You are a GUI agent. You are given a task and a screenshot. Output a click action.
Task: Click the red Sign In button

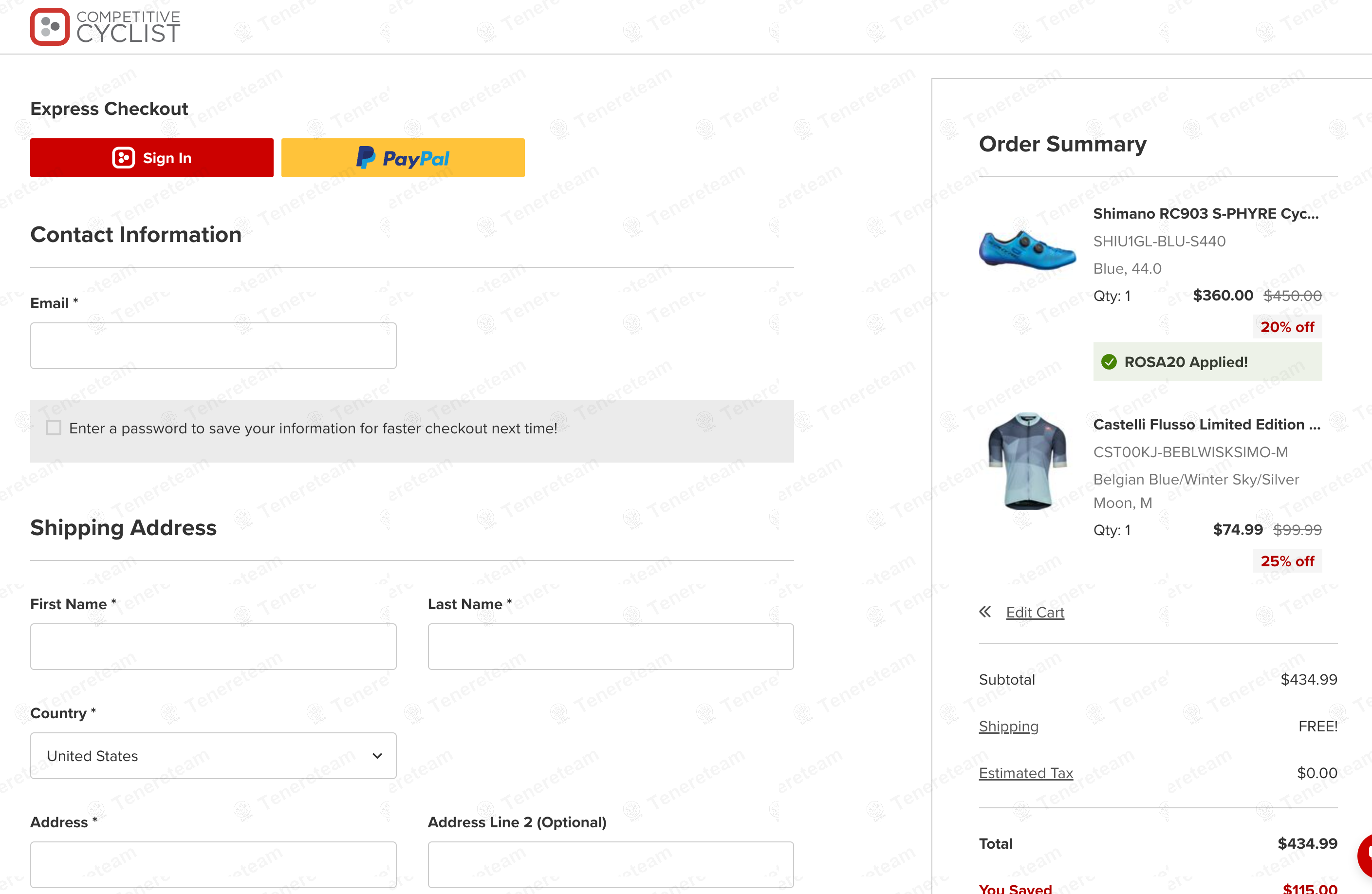pyautogui.click(x=151, y=157)
